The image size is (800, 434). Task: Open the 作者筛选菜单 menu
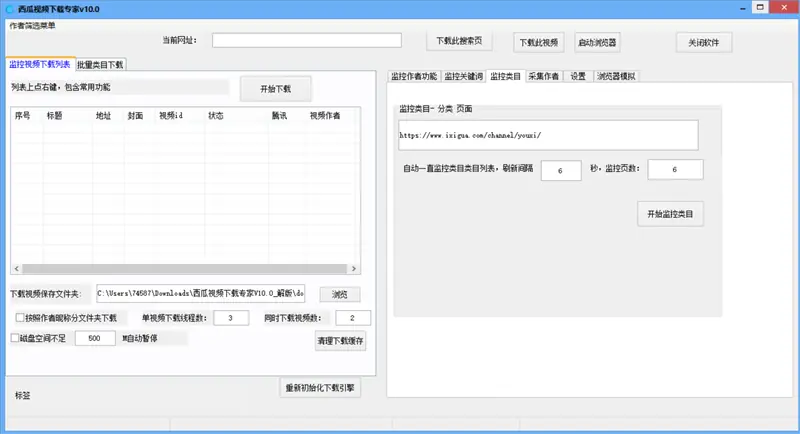[32, 25]
